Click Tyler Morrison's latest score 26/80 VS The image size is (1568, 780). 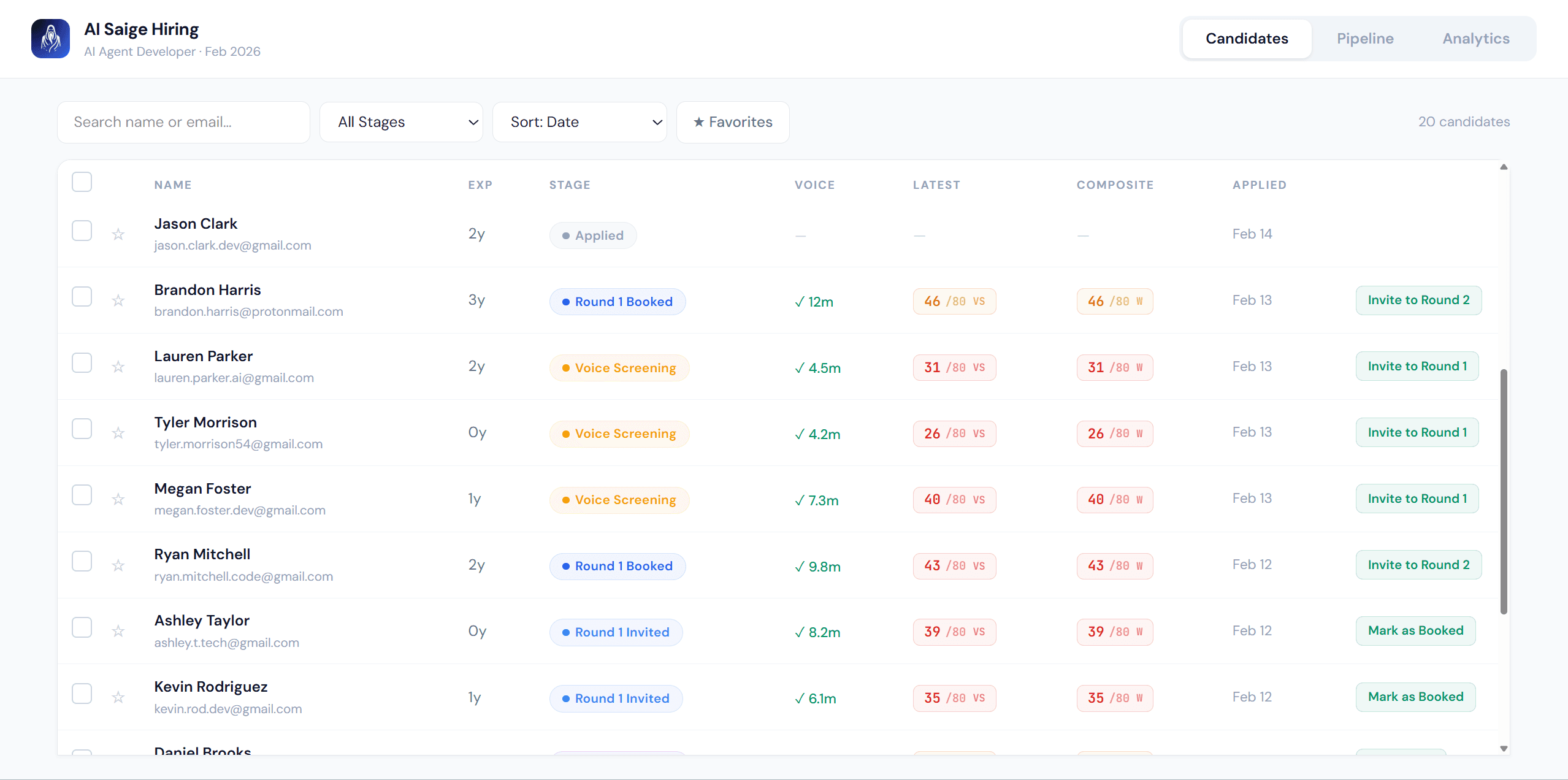(x=954, y=434)
